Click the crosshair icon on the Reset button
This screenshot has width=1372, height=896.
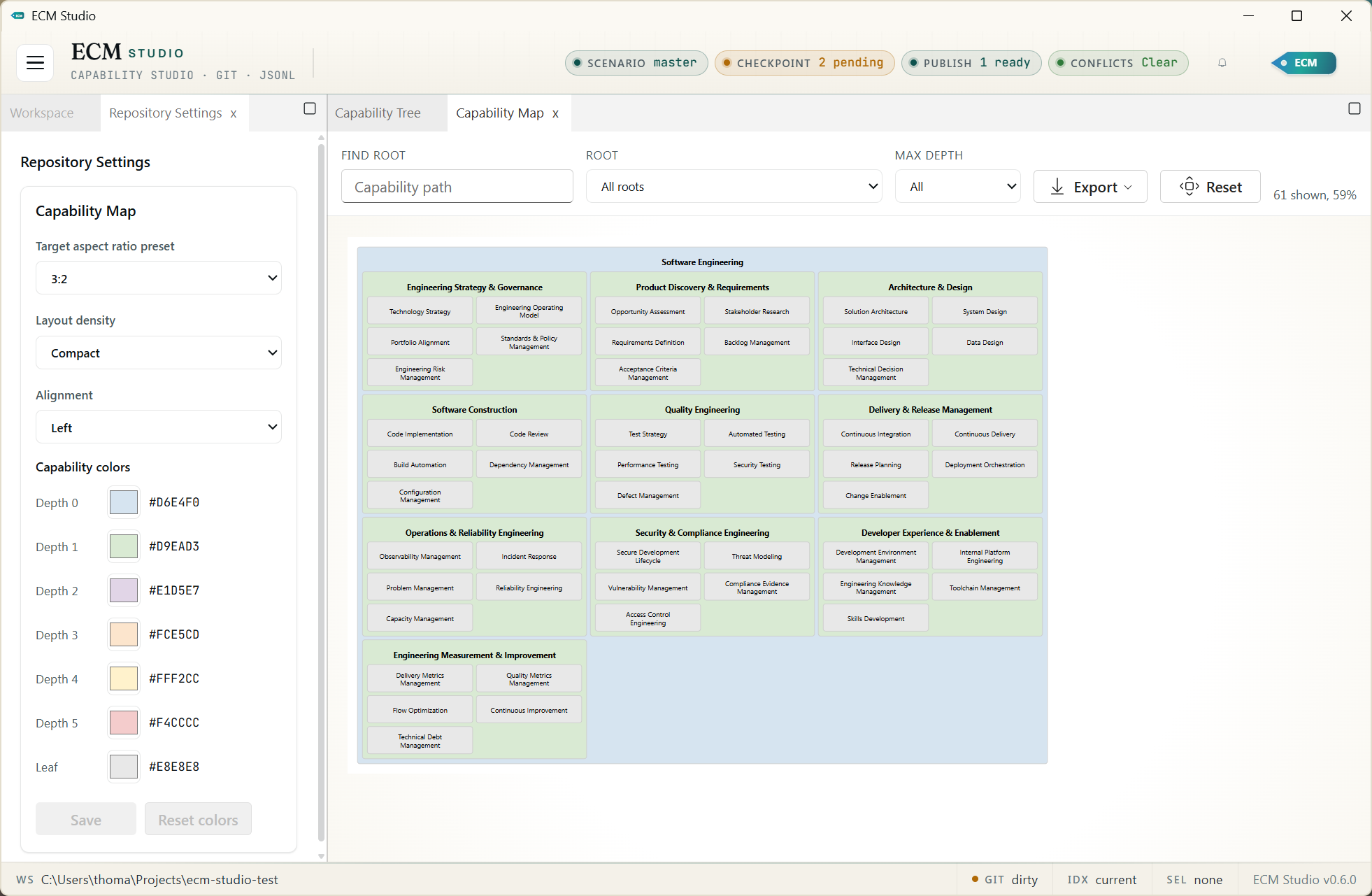pyautogui.click(x=1189, y=186)
